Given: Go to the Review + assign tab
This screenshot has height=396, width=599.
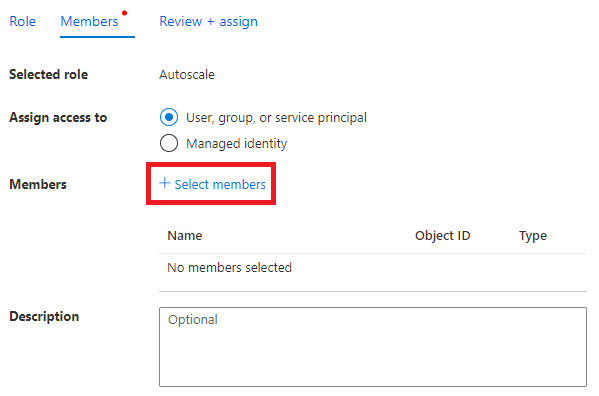Looking at the screenshot, I should point(208,22).
